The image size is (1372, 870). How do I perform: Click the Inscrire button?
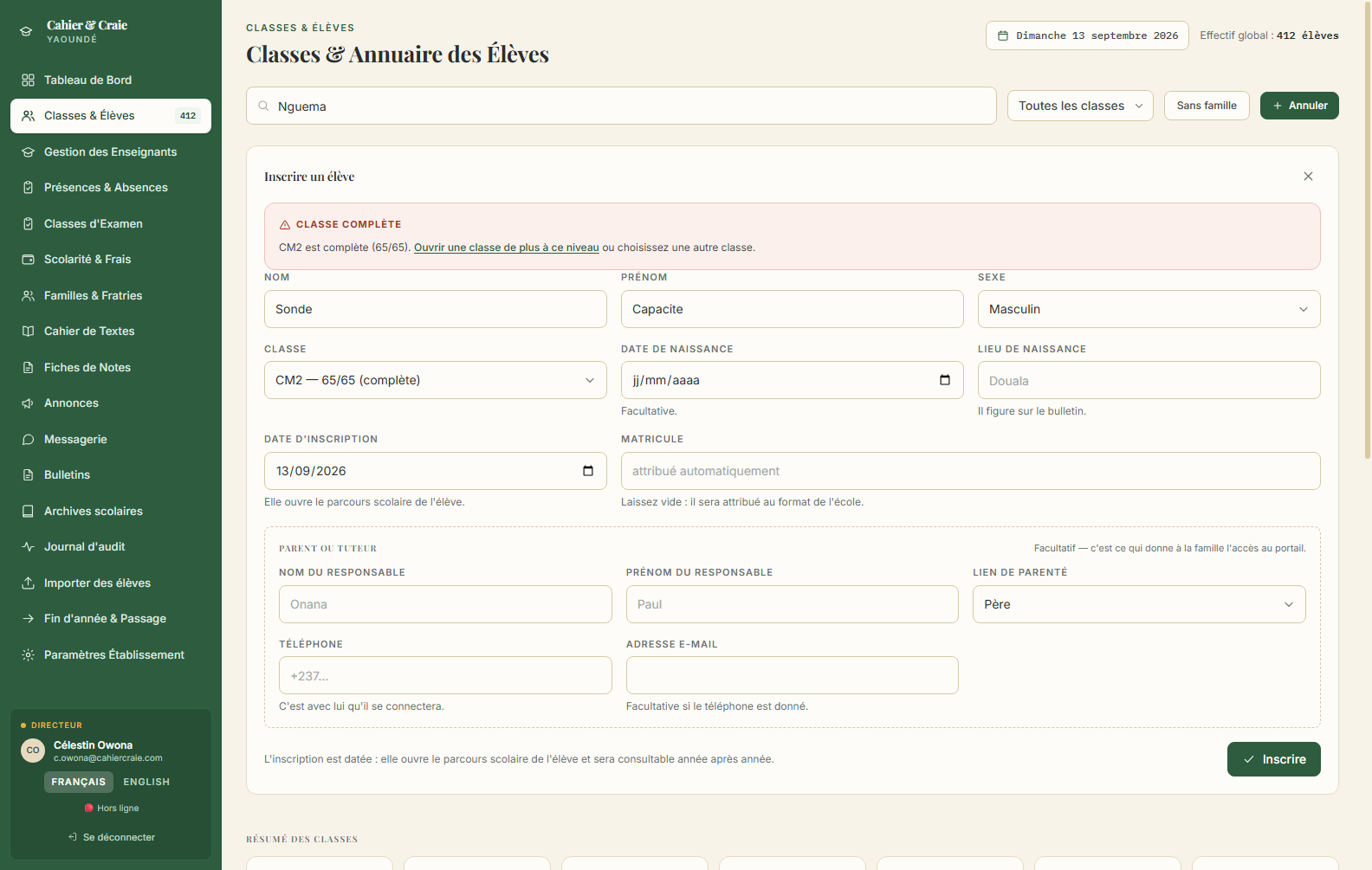[1273, 759]
